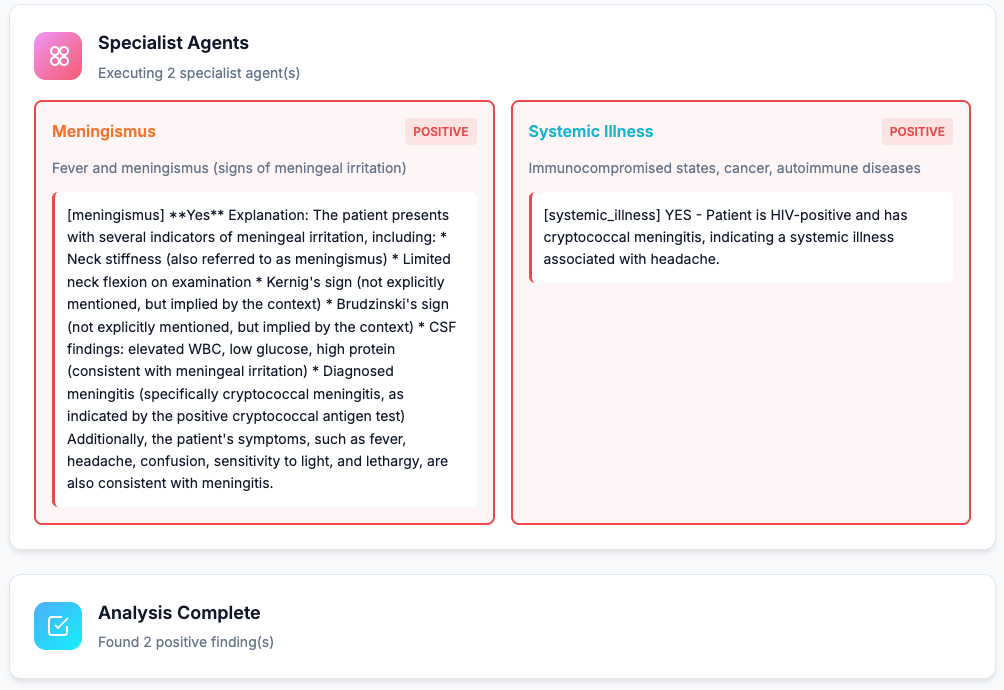Open the Systemic Illness agent title

coord(590,132)
